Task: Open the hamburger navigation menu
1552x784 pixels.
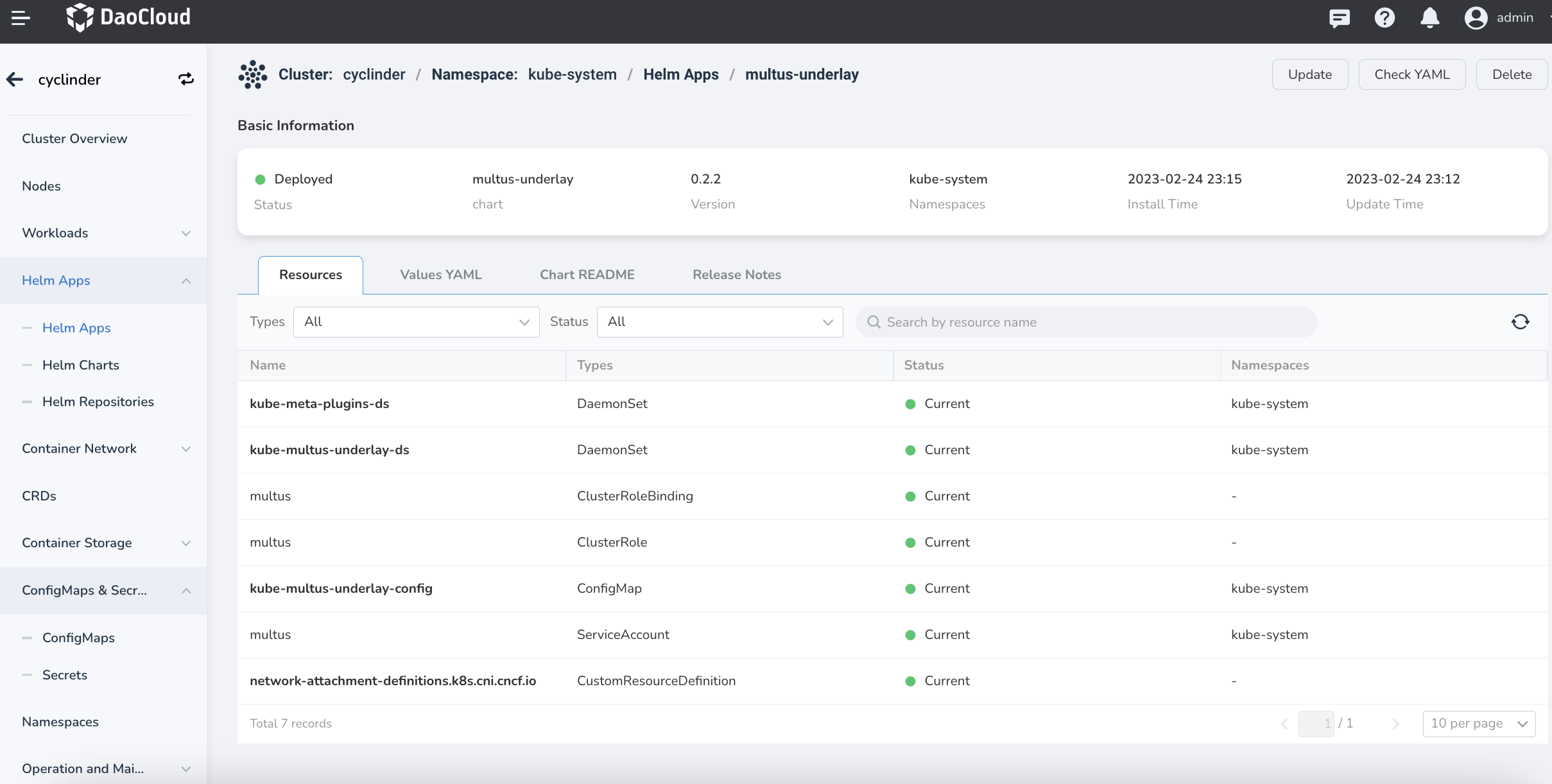Action: (x=21, y=18)
